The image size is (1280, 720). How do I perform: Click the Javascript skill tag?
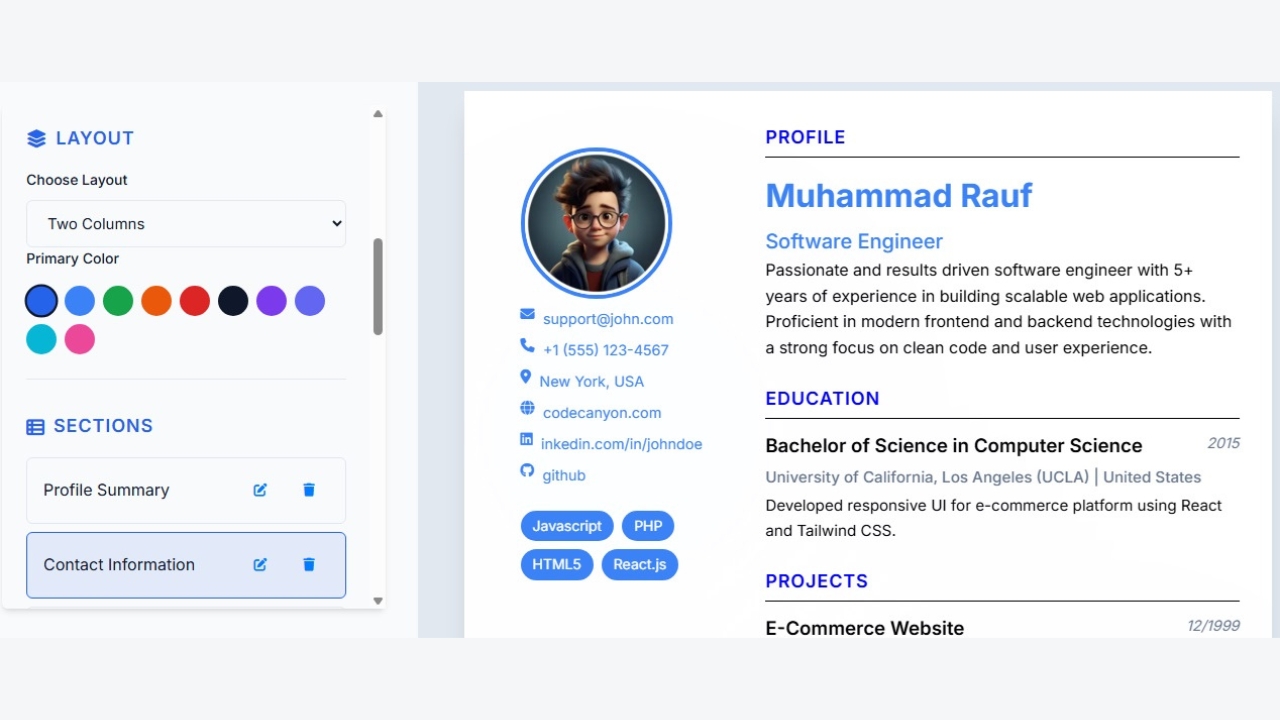tap(567, 526)
